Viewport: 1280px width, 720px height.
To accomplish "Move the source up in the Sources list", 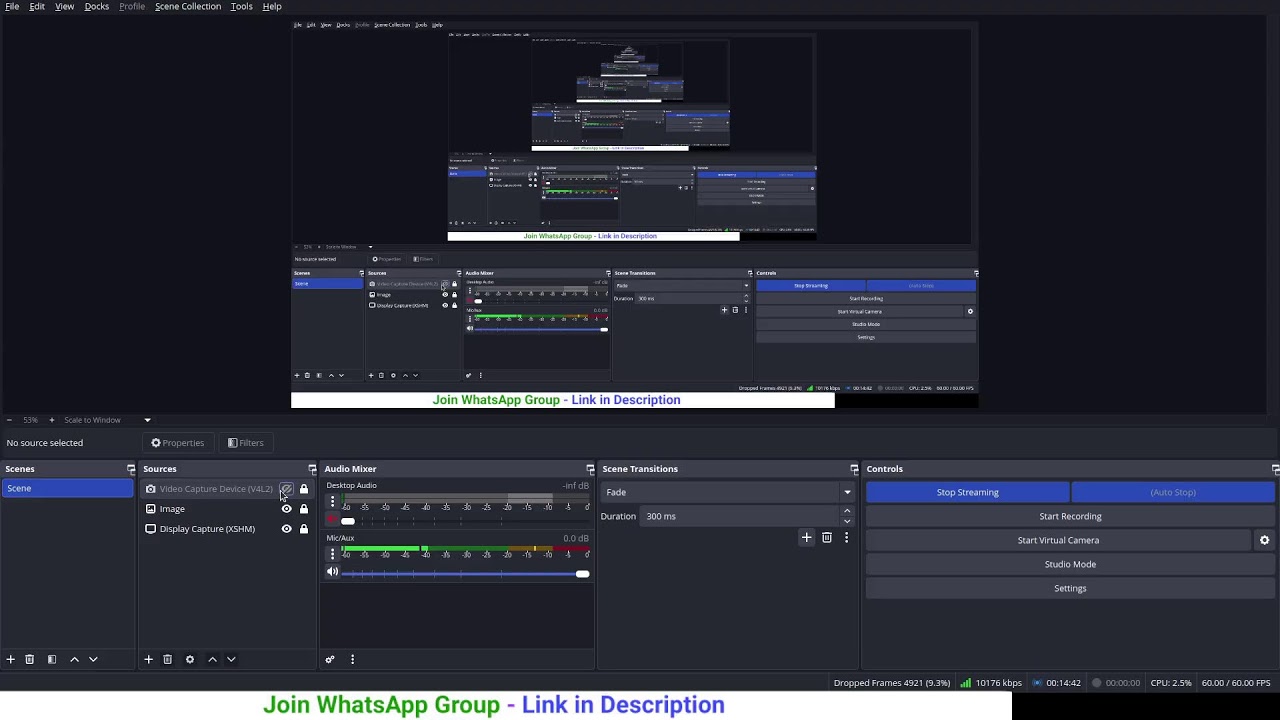I will point(212,659).
